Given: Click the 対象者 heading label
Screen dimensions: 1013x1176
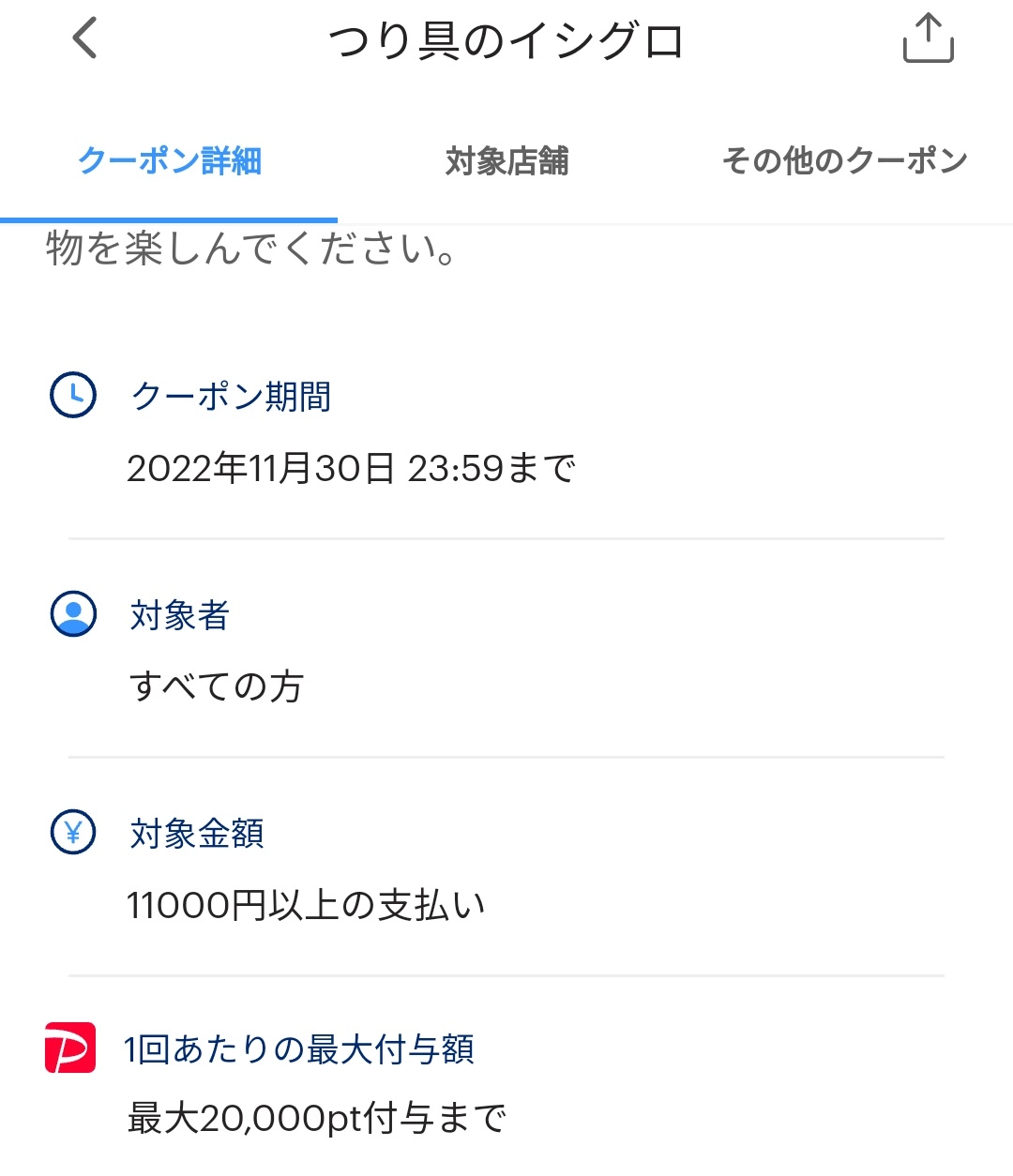Looking at the screenshot, I should tap(180, 615).
